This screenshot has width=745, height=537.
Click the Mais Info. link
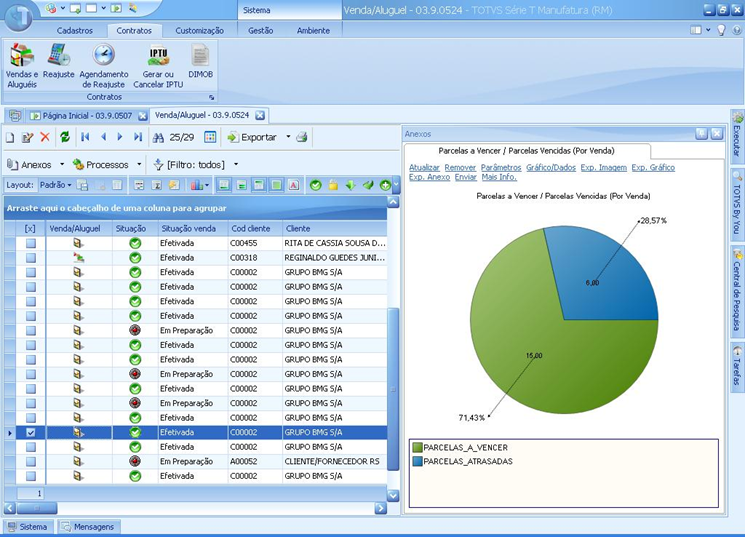pos(499,177)
